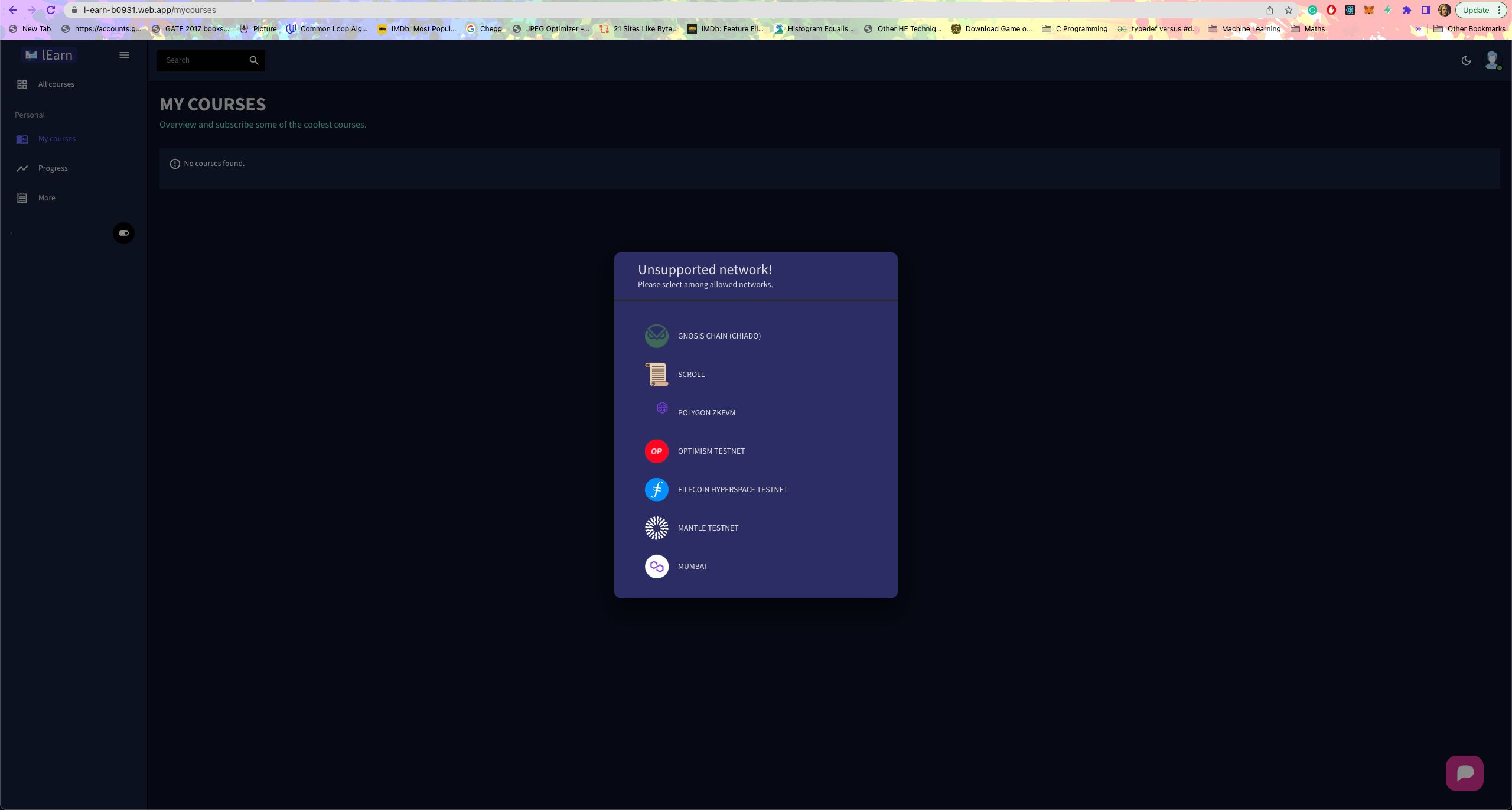Open C Programming bookmarks folder
The height and width of the screenshot is (810, 1512).
1074,28
